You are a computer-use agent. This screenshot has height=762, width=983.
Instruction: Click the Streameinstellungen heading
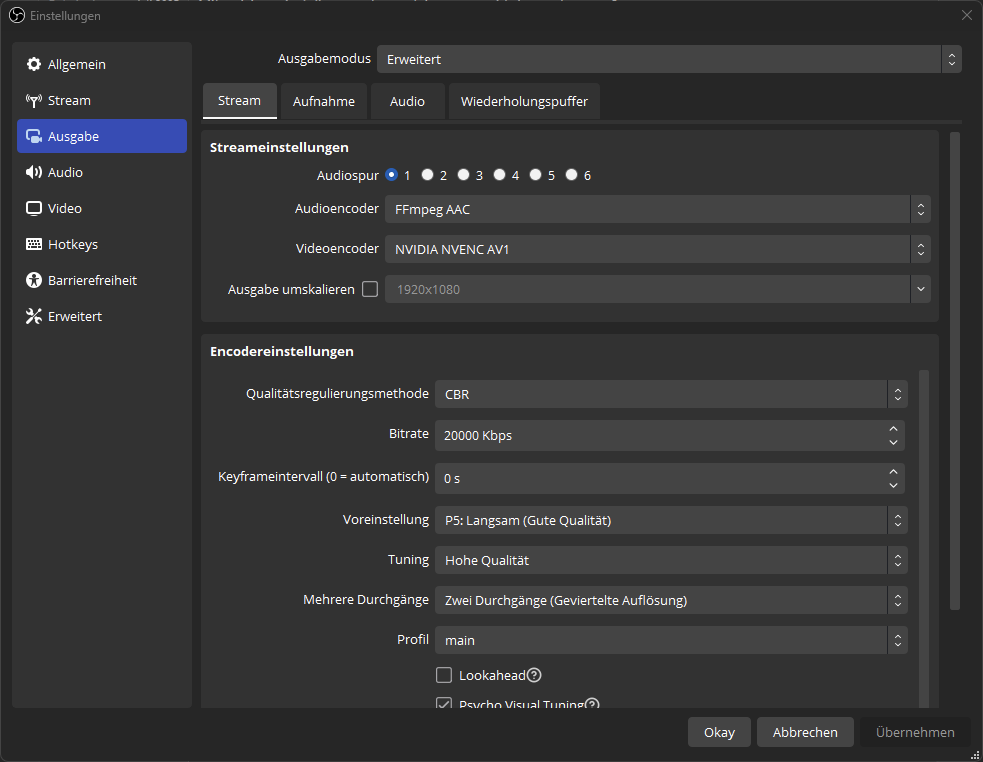tap(279, 147)
